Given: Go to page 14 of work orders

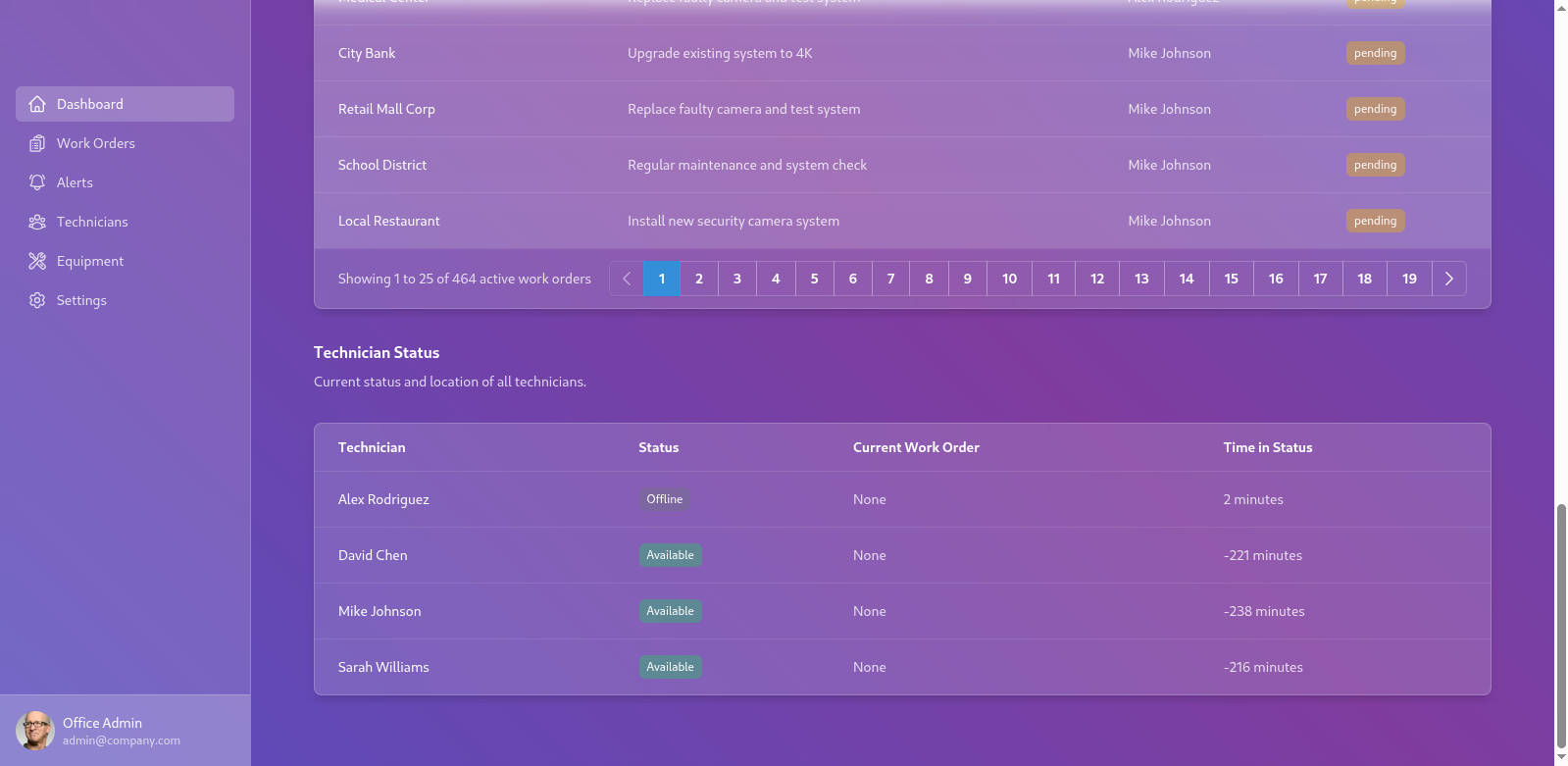Looking at the screenshot, I should coord(1187,279).
